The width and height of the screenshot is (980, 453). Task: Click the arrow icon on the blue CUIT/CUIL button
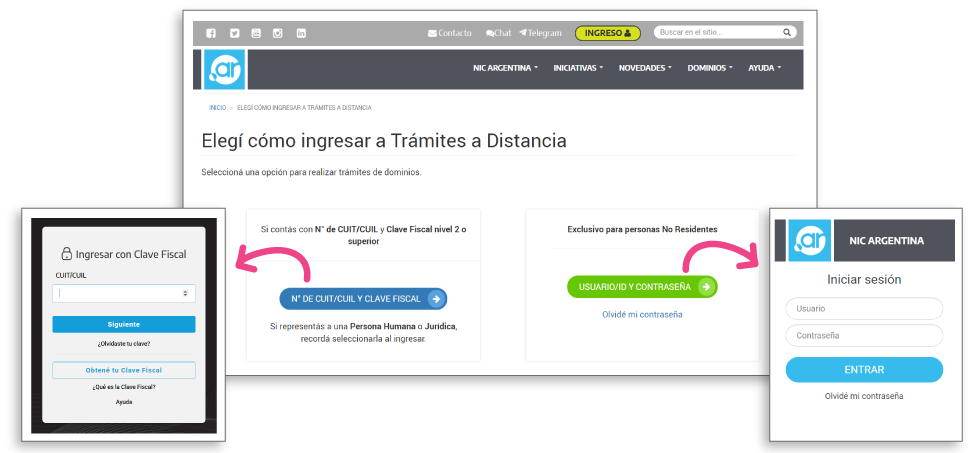(436, 299)
